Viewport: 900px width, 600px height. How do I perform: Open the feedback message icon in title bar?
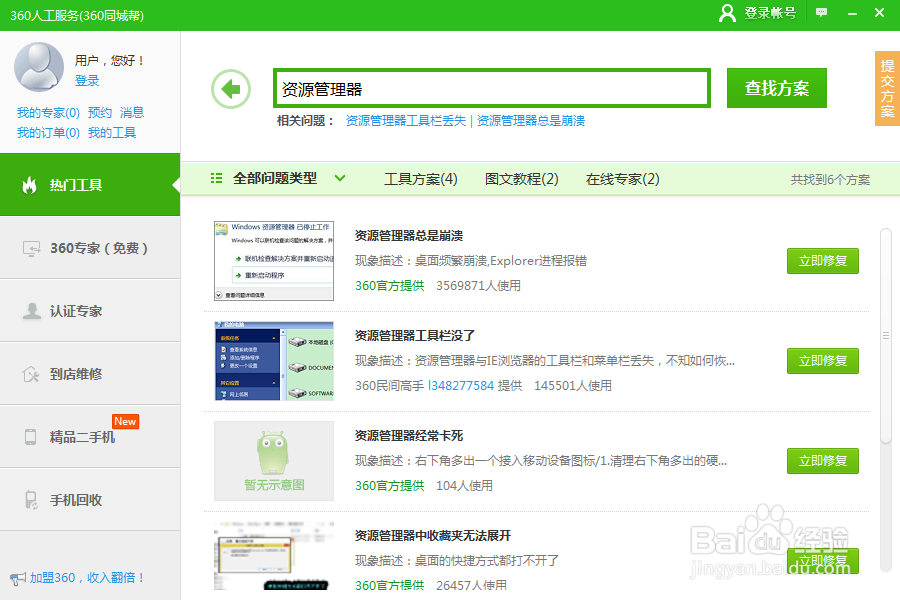pyautogui.click(x=822, y=12)
